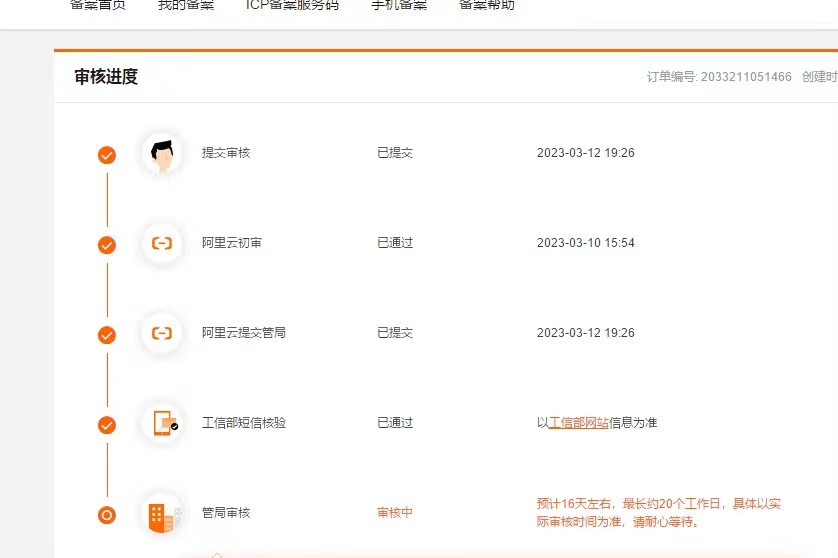Image resolution: width=838 pixels, height=558 pixels.
Task: Switch to 手机备案 tab
Action: click(x=399, y=5)
